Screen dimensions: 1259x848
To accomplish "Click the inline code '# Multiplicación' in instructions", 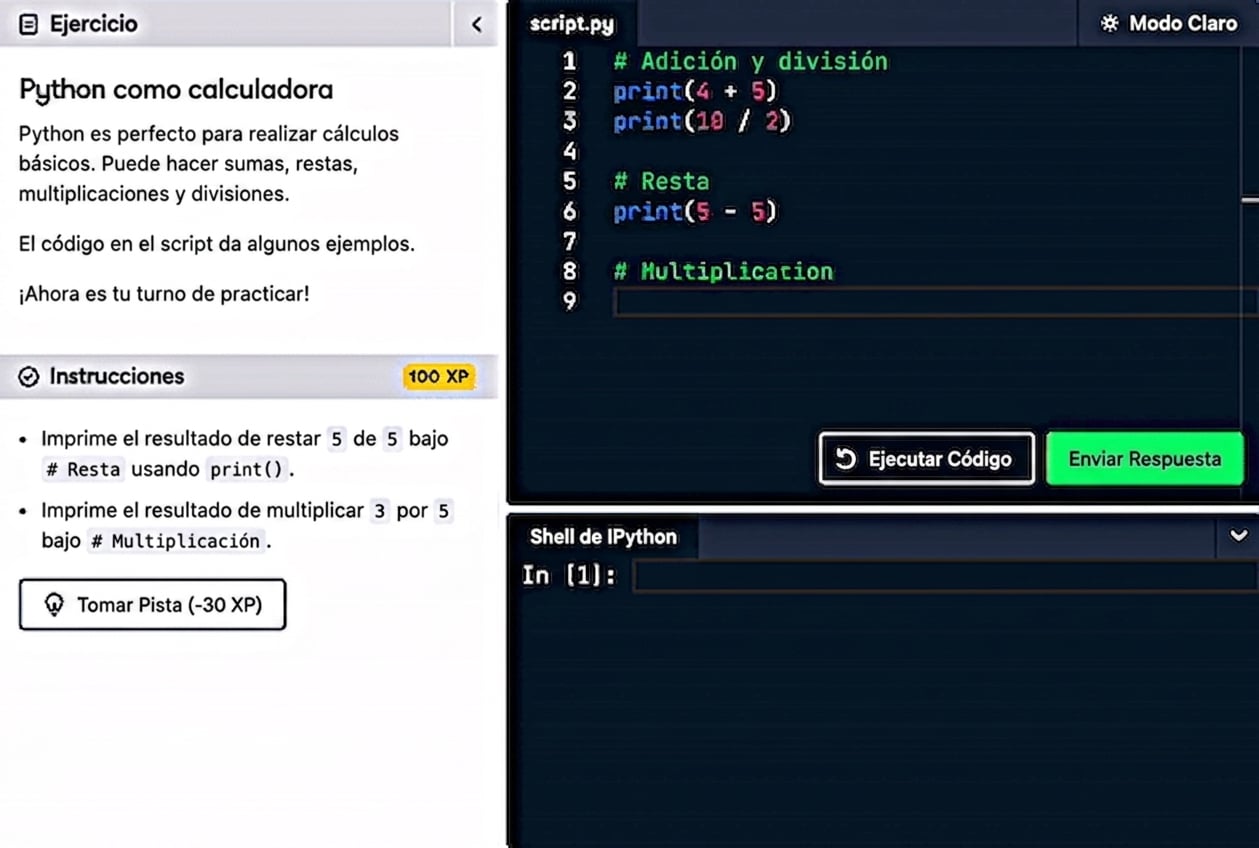I will [176, 541].
